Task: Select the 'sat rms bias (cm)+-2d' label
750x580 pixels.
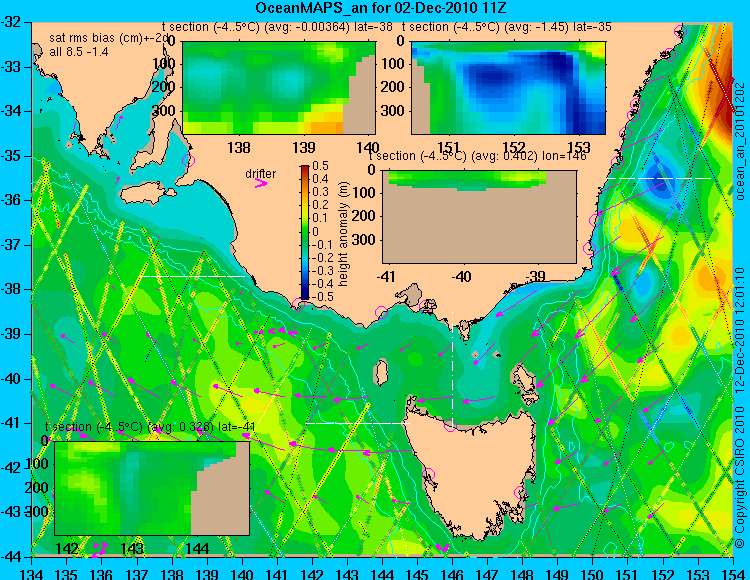Action: (109, 38)
